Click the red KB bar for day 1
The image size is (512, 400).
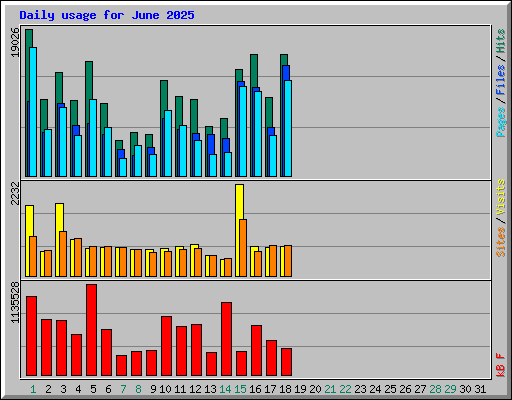(32, 336)
